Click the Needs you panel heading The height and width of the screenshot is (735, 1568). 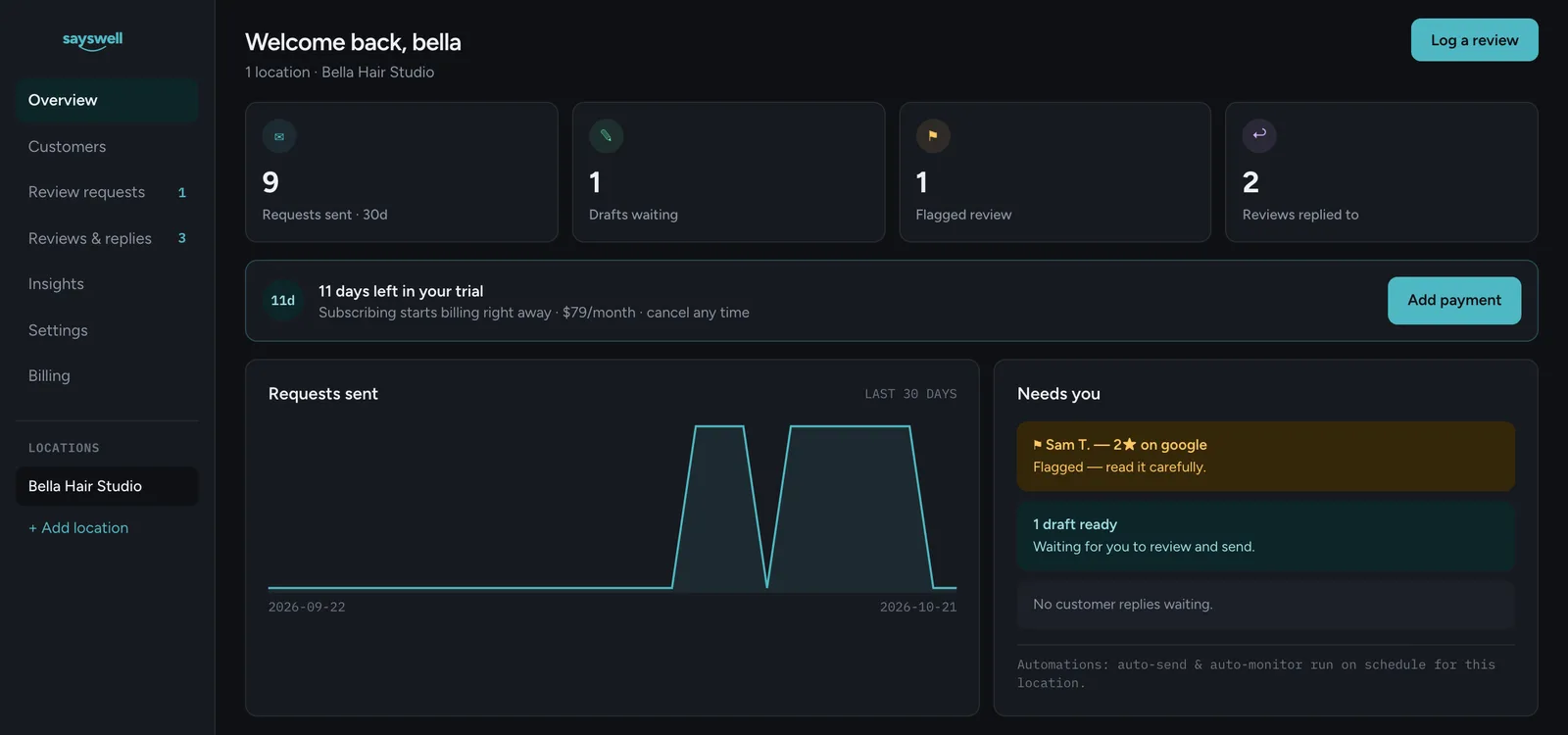[x=1058, y=394]
